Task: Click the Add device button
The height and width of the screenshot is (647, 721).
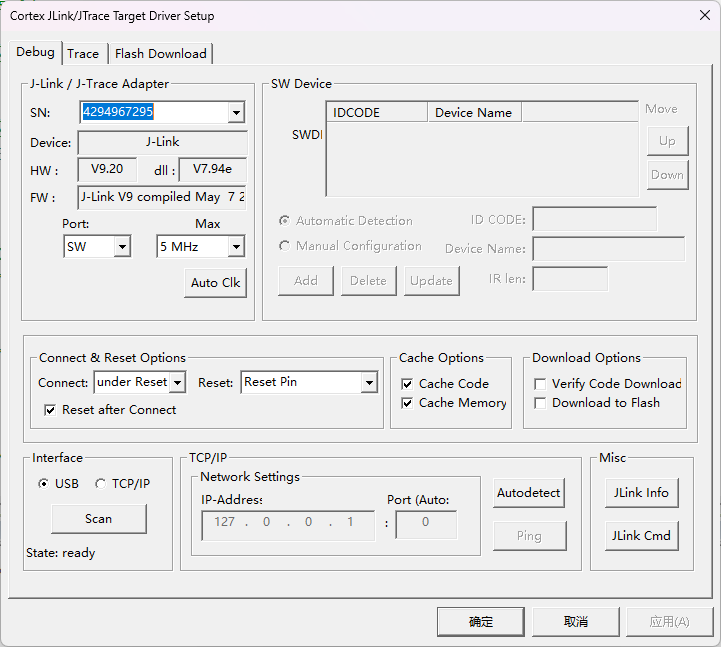Action: pyautogui.click(x=306, y=281)
